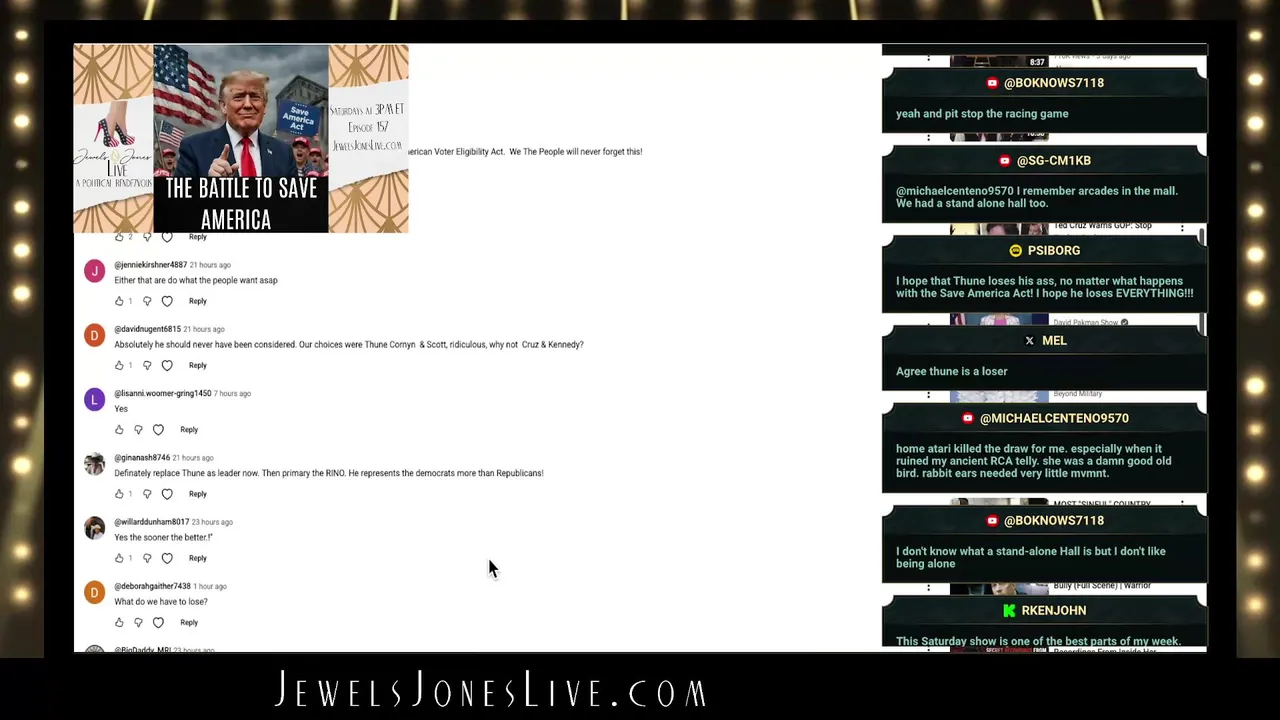The height and width of the screenshot is (720, 1280).
Task: Open @lisanni.woomer-gring1450 username link
Action: [162, 393]
